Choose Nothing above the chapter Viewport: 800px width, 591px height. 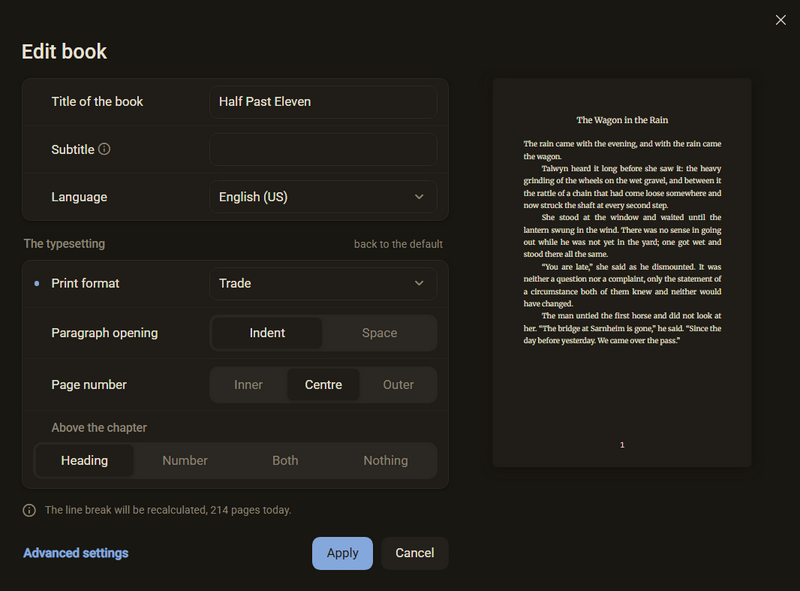[386, 460]
